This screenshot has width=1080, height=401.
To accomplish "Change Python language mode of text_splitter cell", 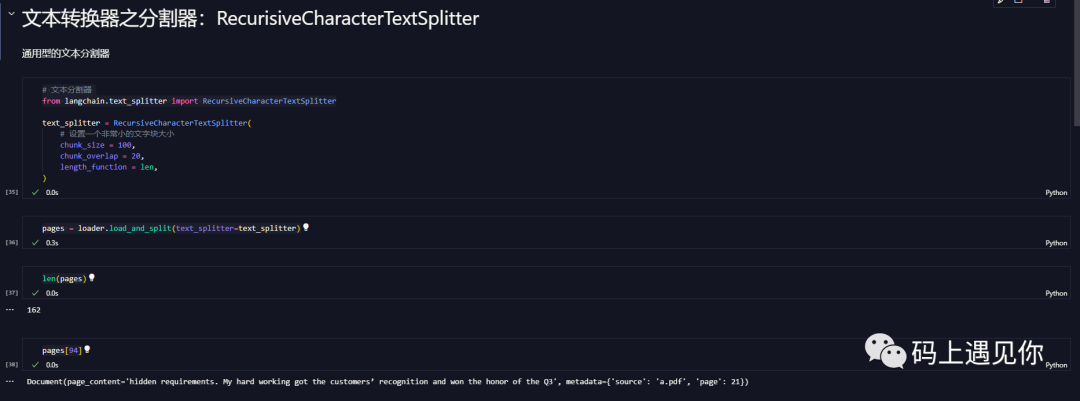I will click(x=1056, y=192).
